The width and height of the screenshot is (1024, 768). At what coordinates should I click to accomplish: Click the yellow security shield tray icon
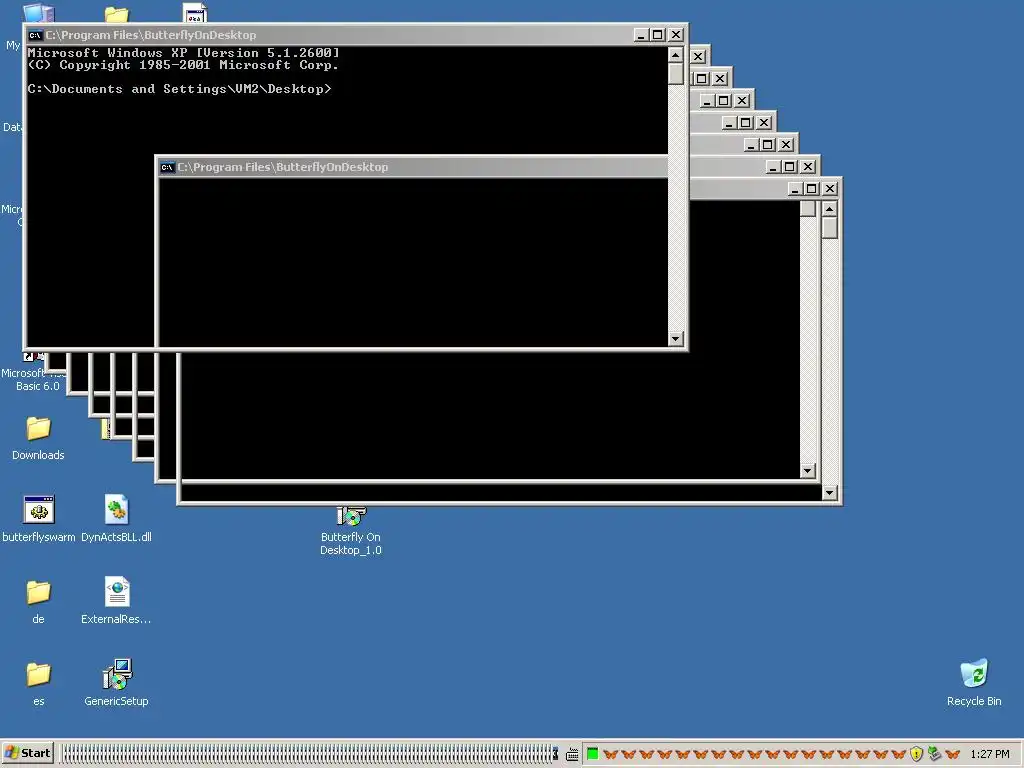click(x=916, y=754)
